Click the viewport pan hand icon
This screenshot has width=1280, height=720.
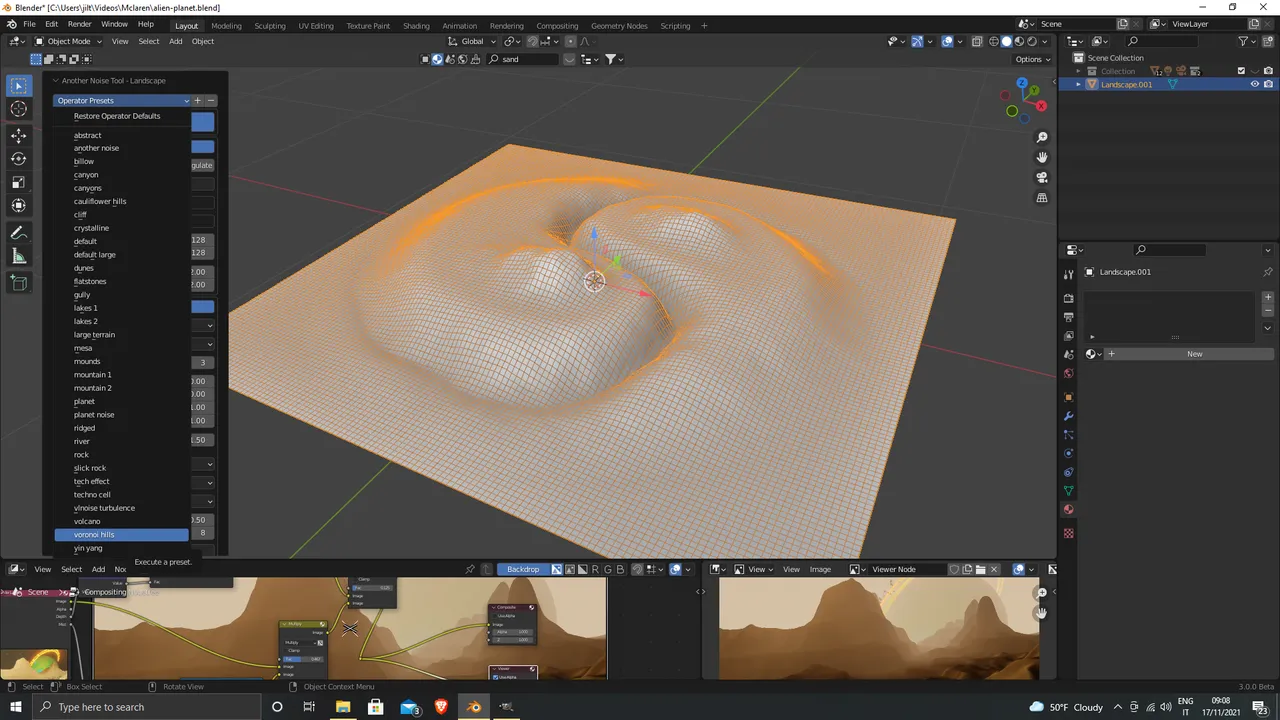1042,157
